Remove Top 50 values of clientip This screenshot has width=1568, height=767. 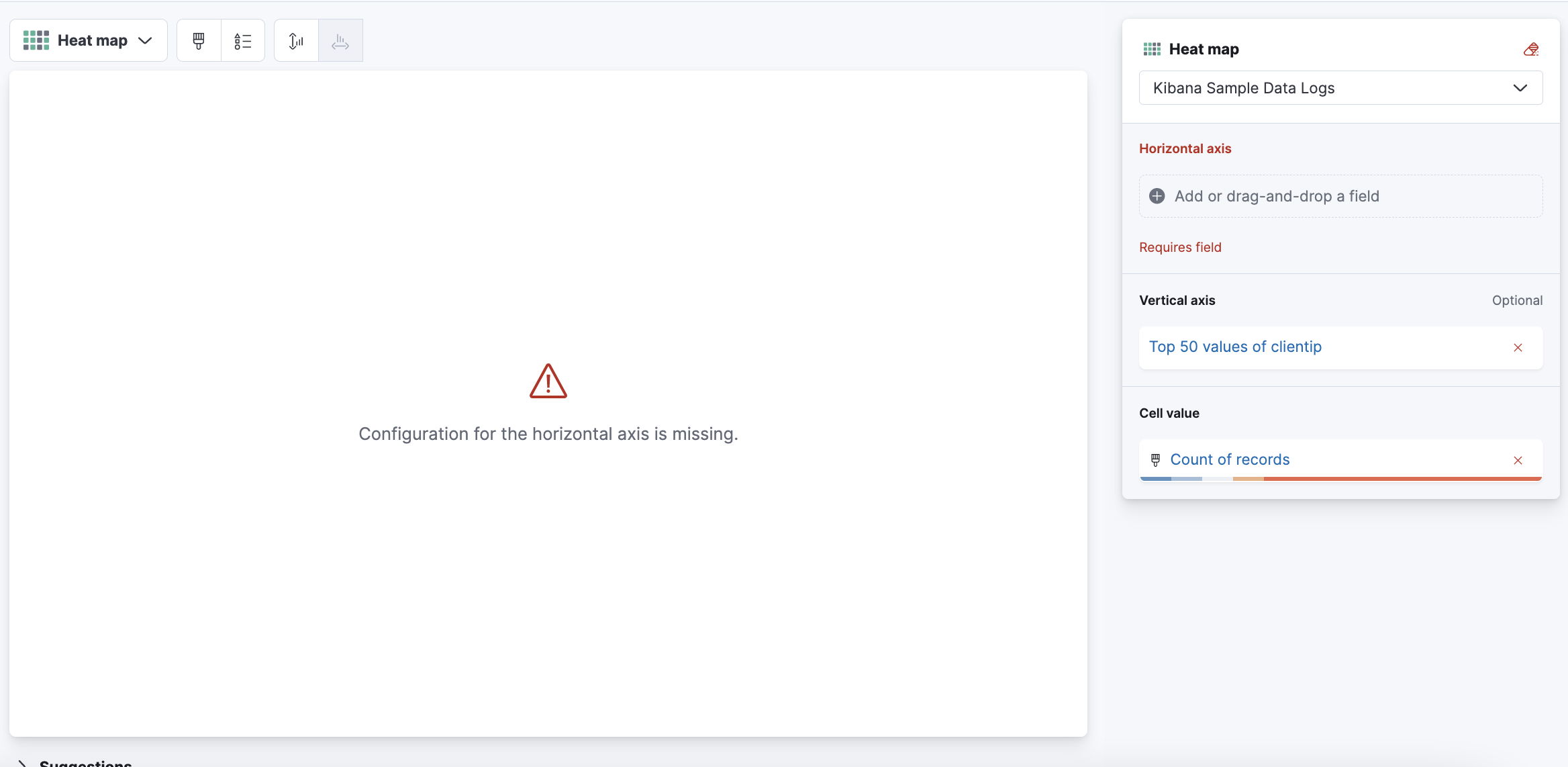click(1518, 347)
